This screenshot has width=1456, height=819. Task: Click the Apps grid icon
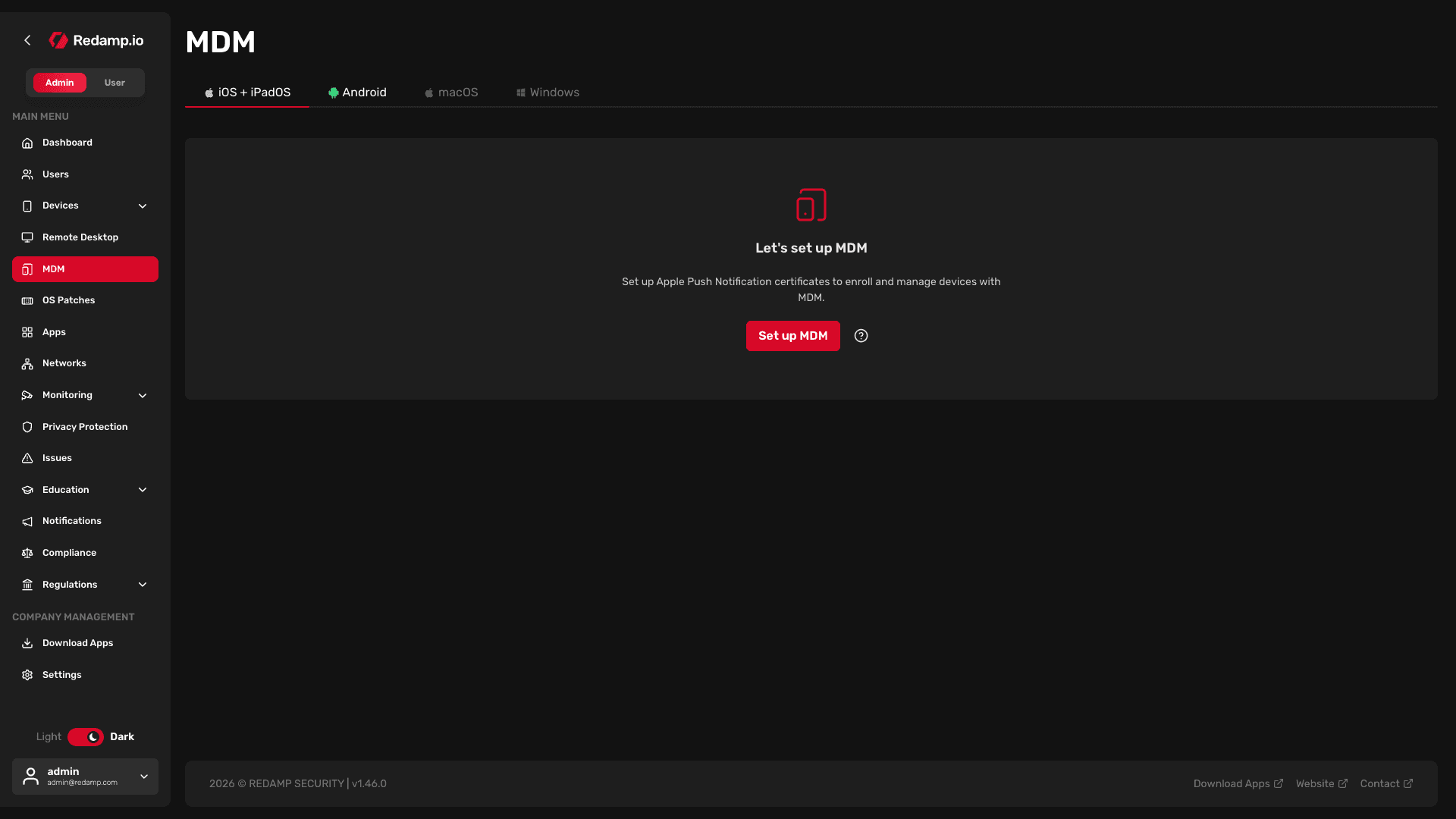pos(27,332)
